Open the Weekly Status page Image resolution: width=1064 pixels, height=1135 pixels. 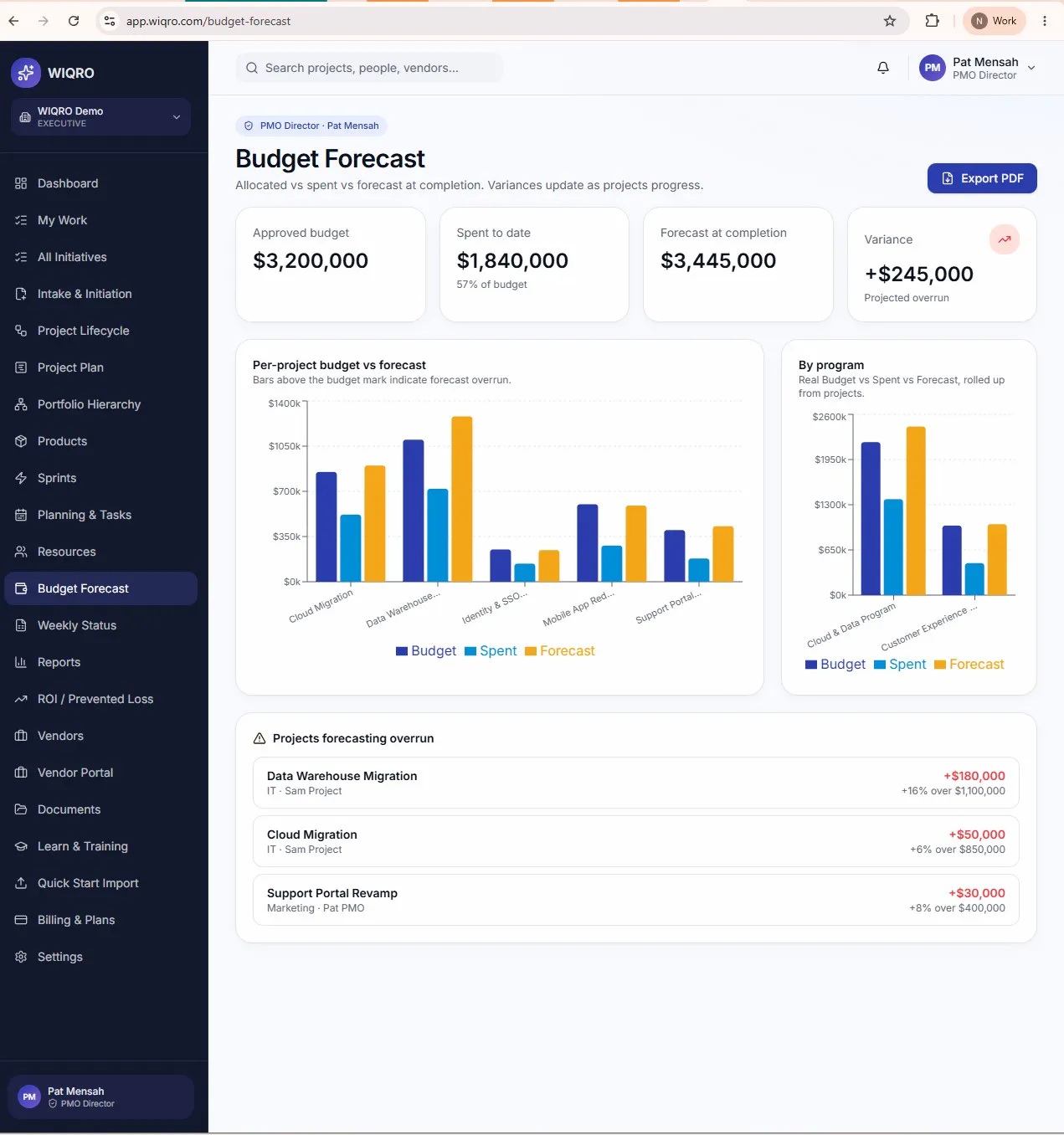[x=100, y=625]
